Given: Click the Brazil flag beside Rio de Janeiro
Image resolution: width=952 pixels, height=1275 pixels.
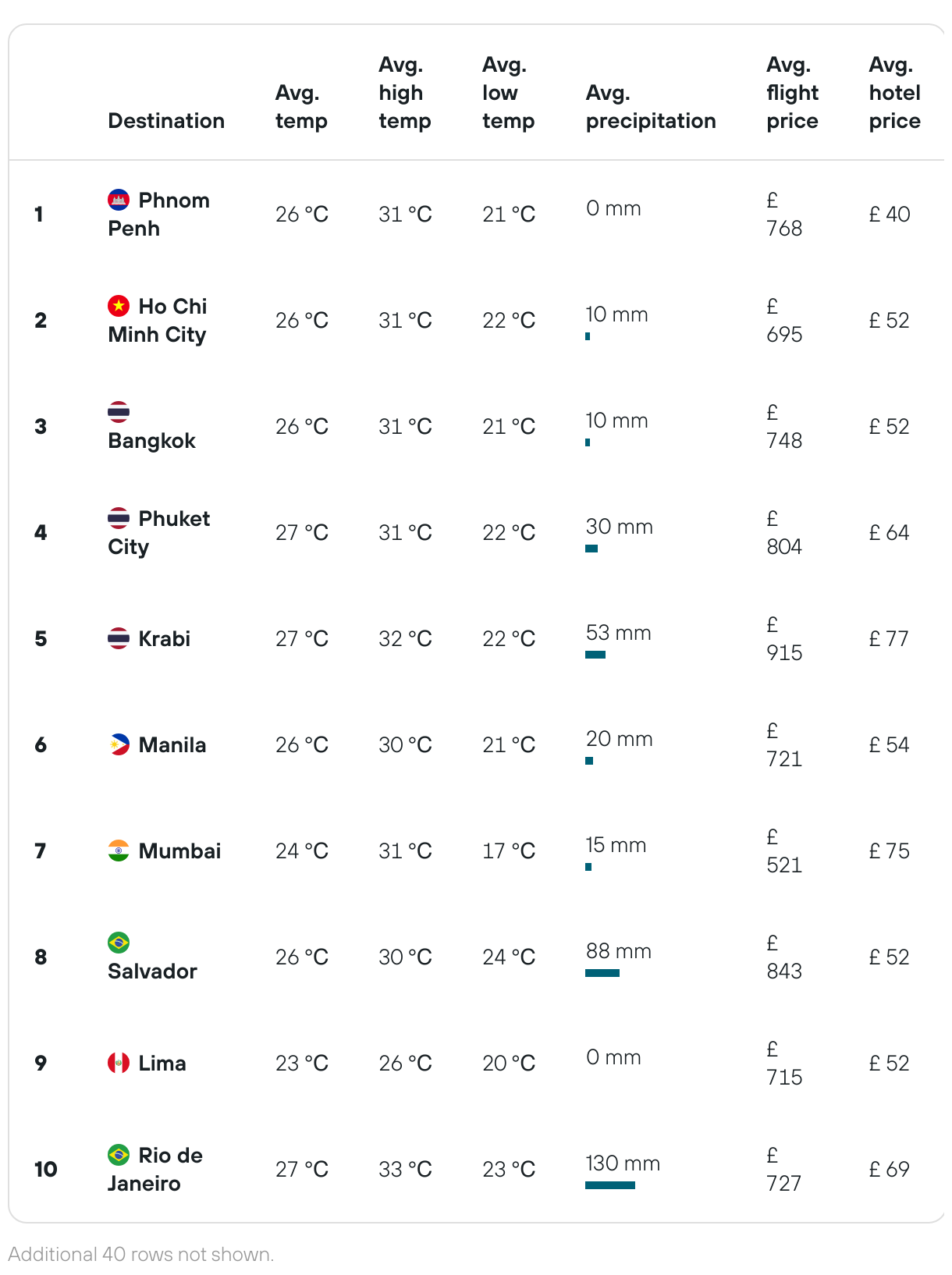Looking at the screenshot, I should 119,1155.
